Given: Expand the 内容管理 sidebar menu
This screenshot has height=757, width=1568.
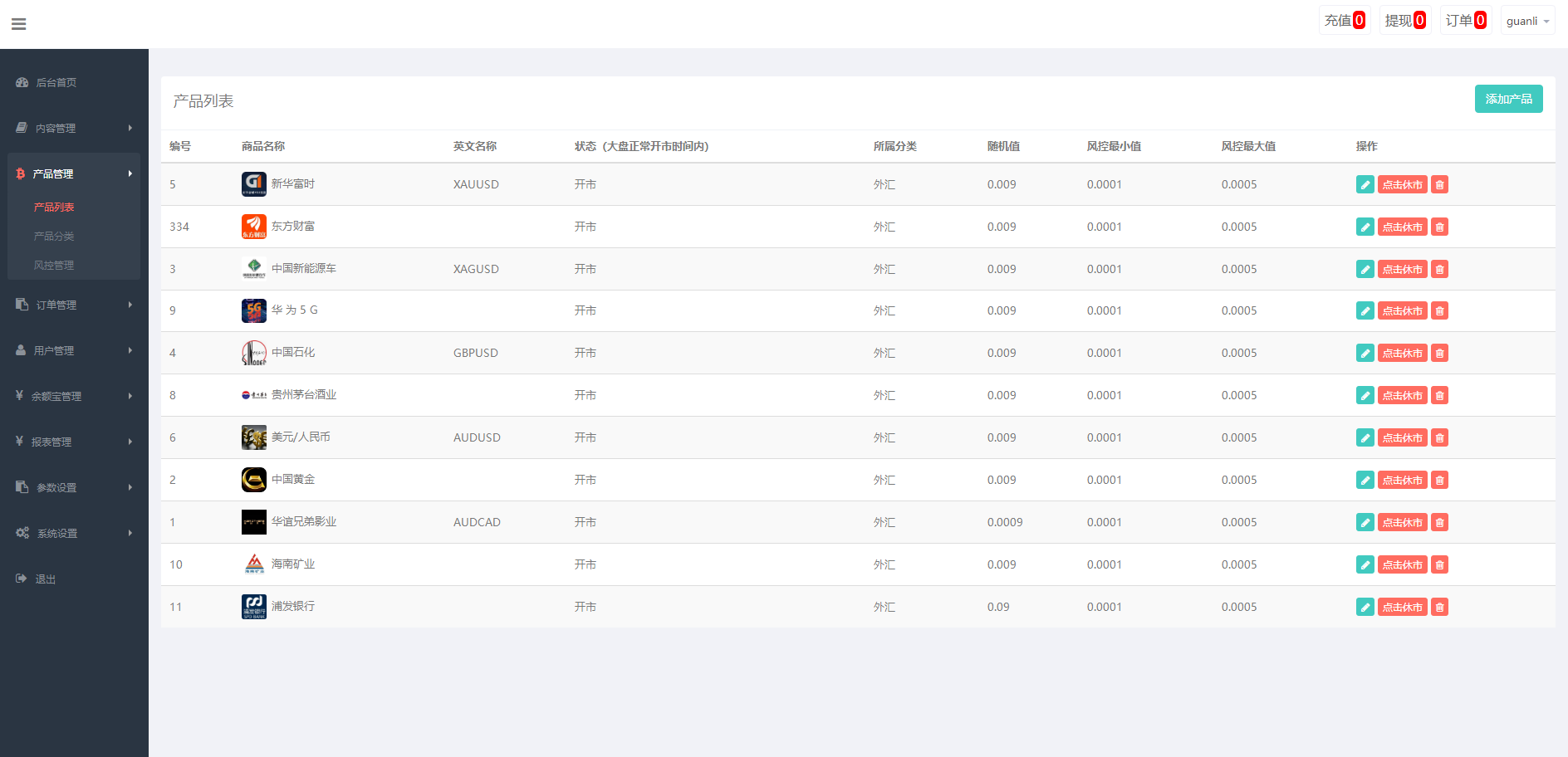Looking at the screenshot, I should click(74, 128).
